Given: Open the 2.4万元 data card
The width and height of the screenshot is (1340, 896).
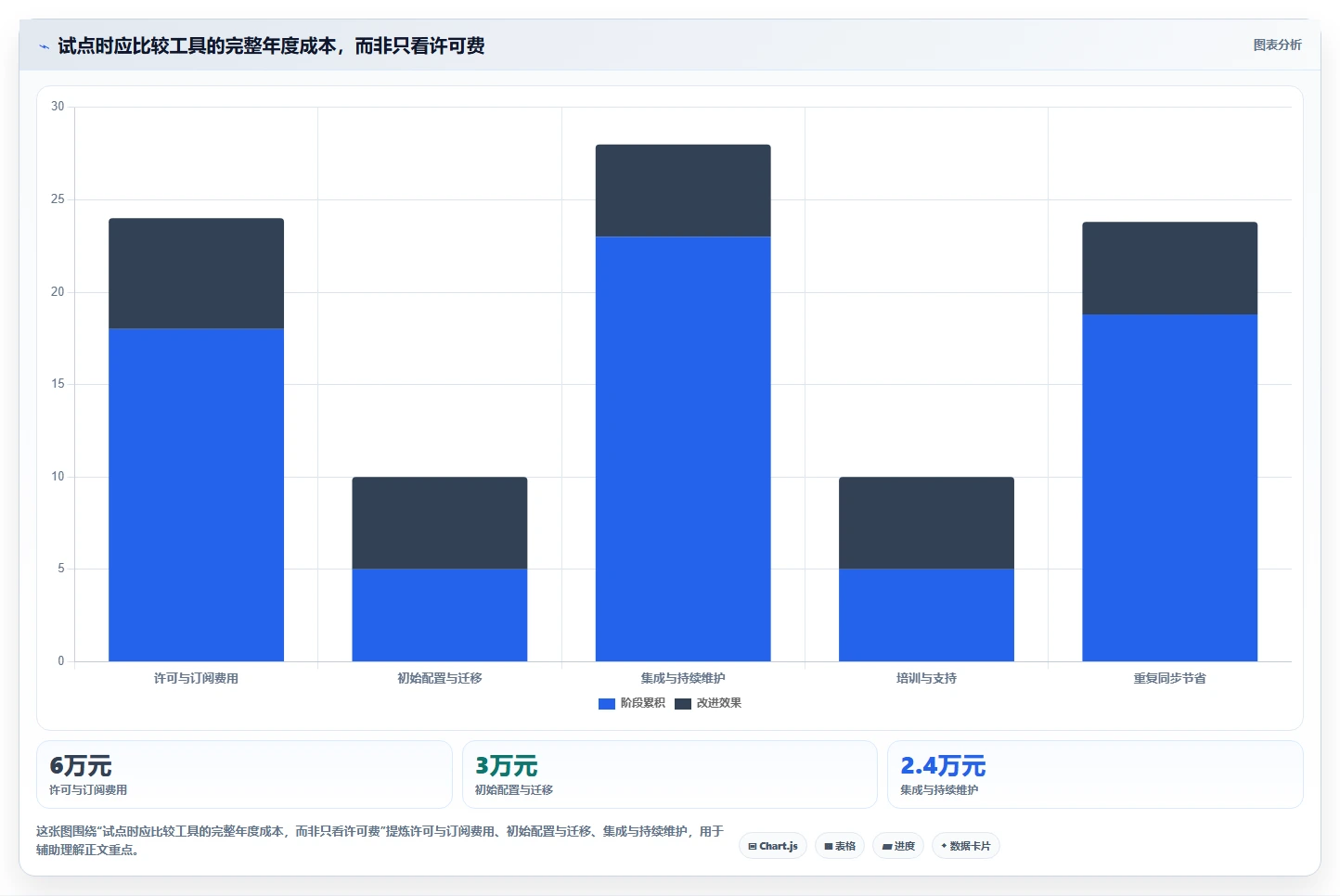Looking at the screenshot, I should coord(1095,774).
